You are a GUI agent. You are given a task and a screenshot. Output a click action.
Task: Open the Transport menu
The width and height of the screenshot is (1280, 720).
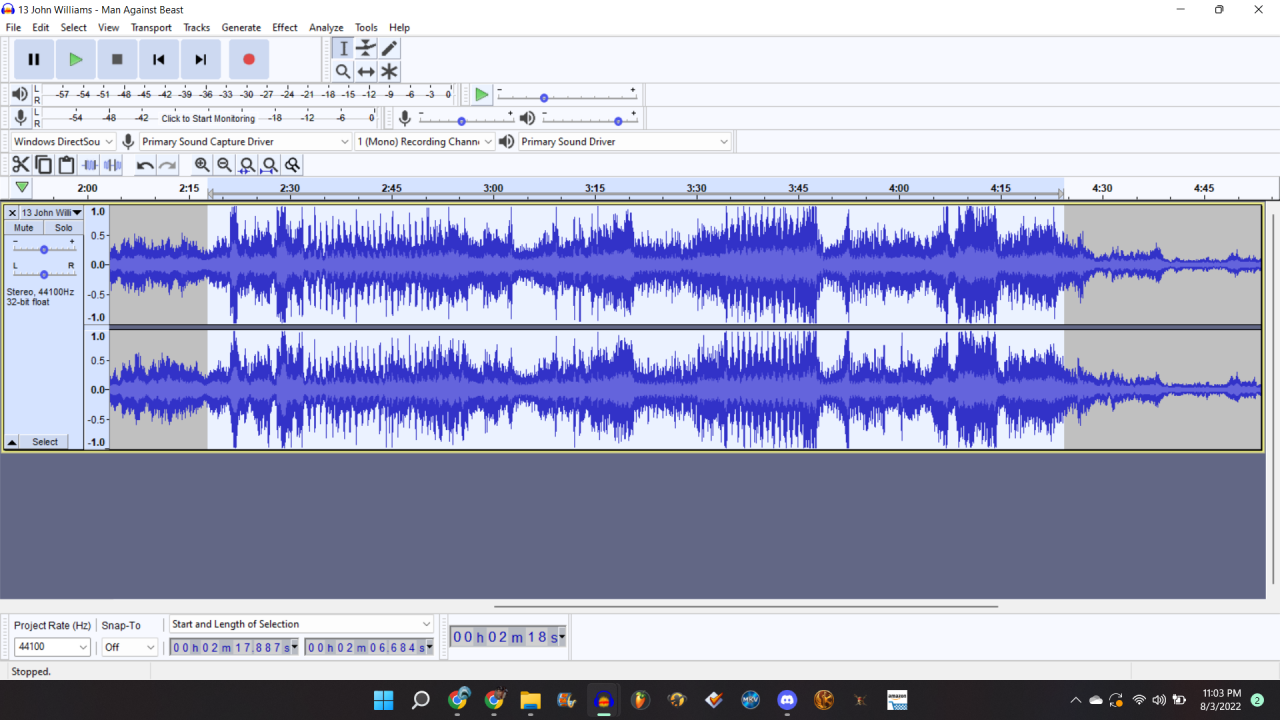[x=151, y=27]
